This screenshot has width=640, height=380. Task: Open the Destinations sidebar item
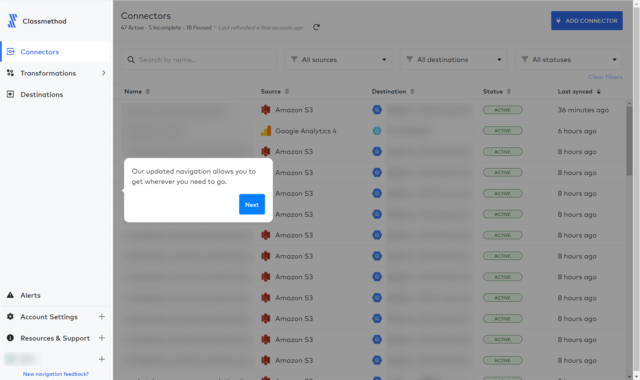pyautogui.click(x=42, y=94)
